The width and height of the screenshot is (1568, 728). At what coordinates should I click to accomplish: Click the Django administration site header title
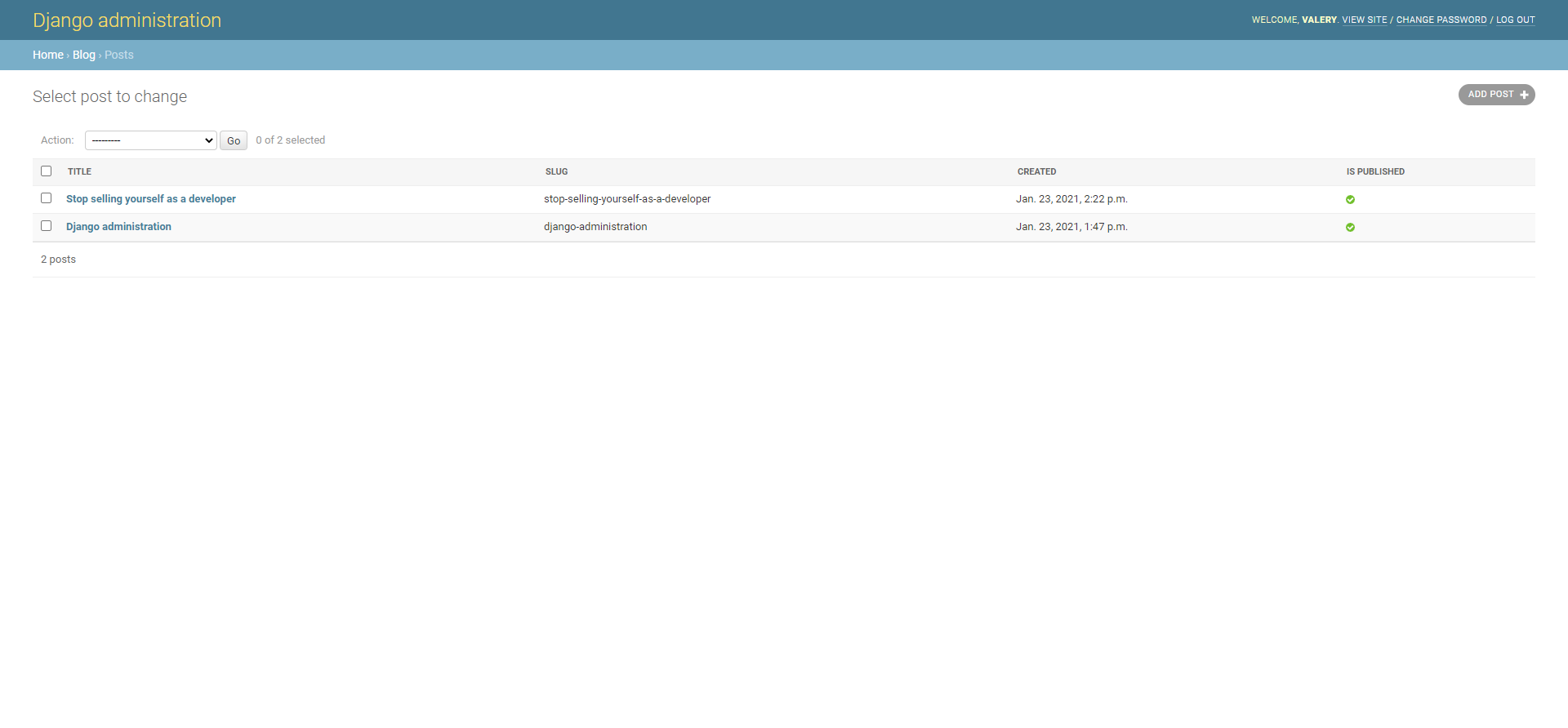click(x=127, y=20)
